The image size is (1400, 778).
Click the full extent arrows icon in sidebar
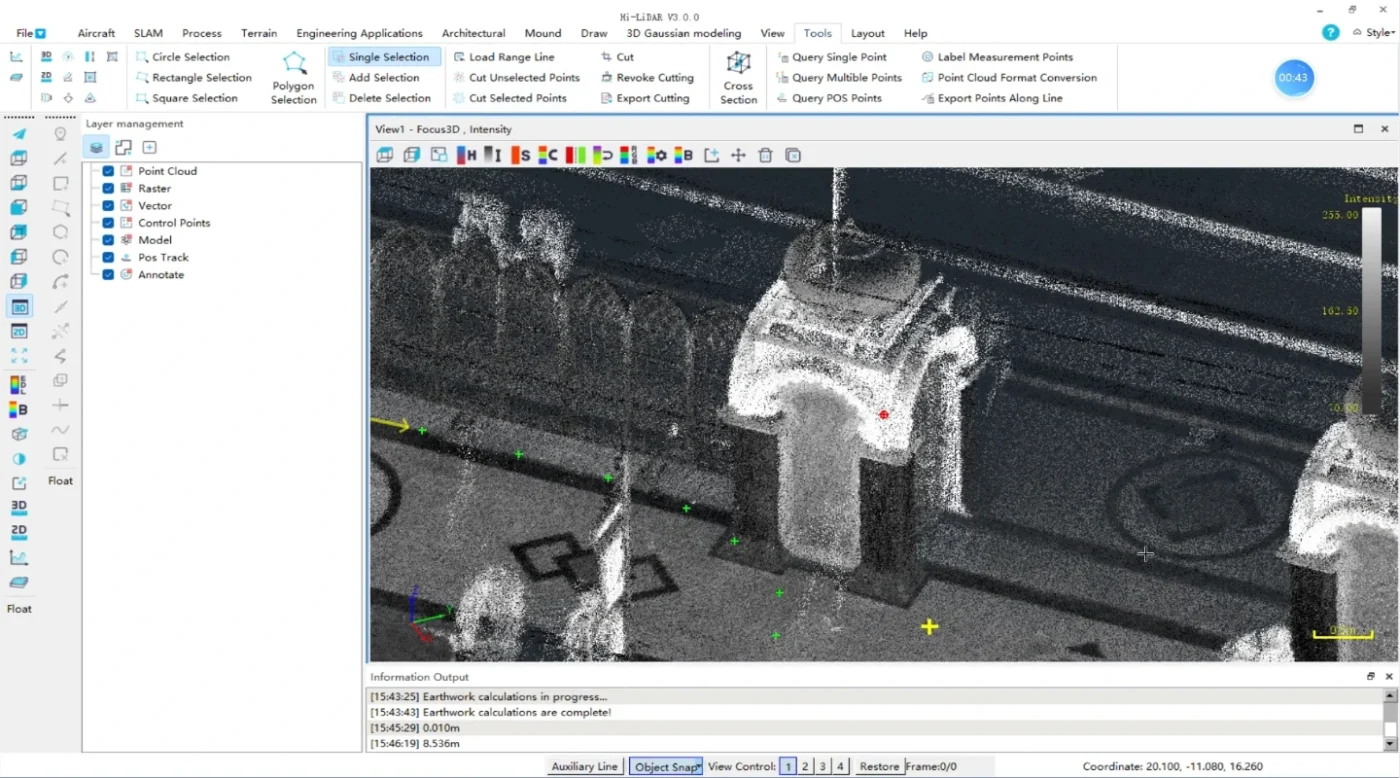[19, 355]
